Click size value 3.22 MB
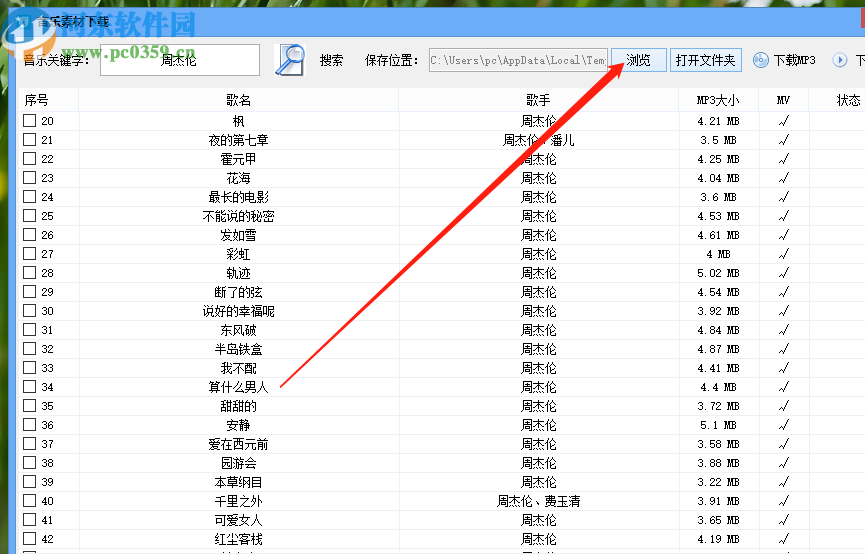The height and width of the screenshot is (554, 865). [x=718, y=482]
